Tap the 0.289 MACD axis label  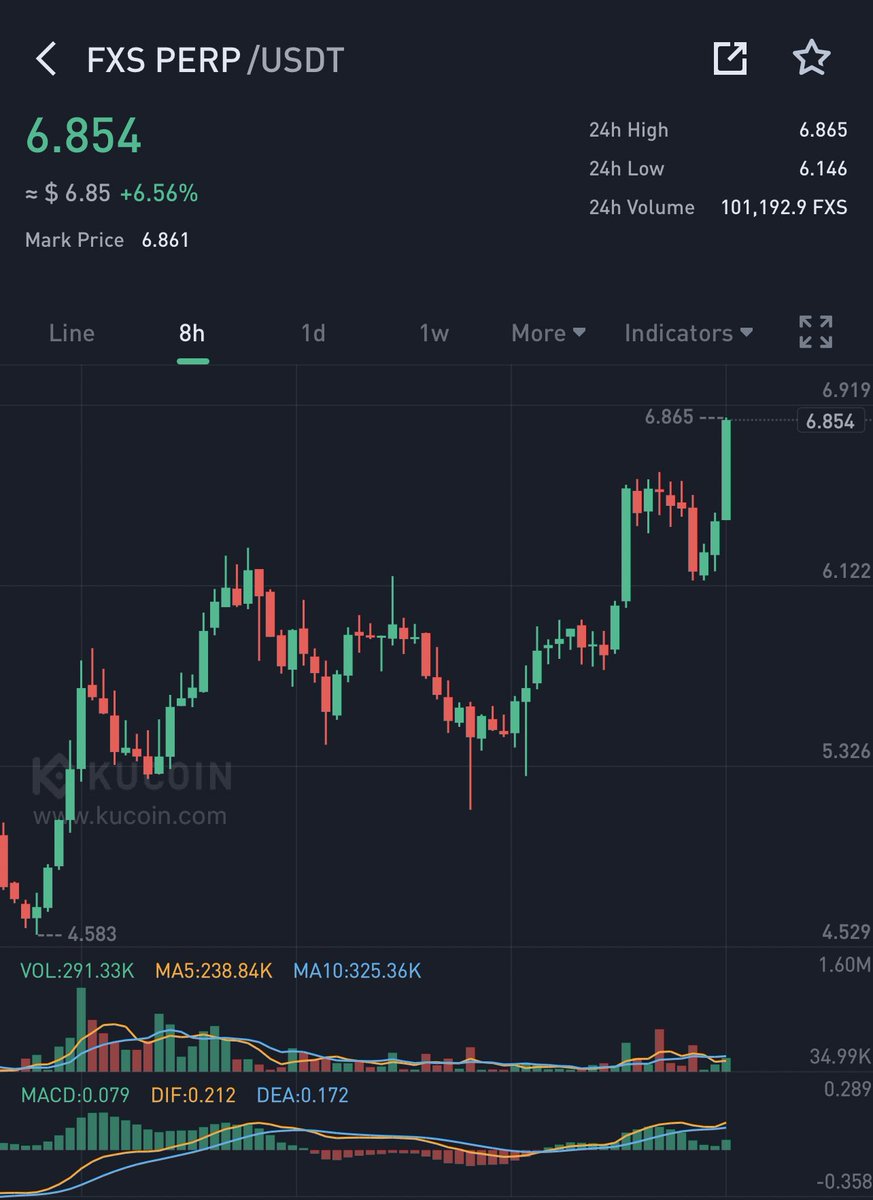click(x=848, y=1088)
